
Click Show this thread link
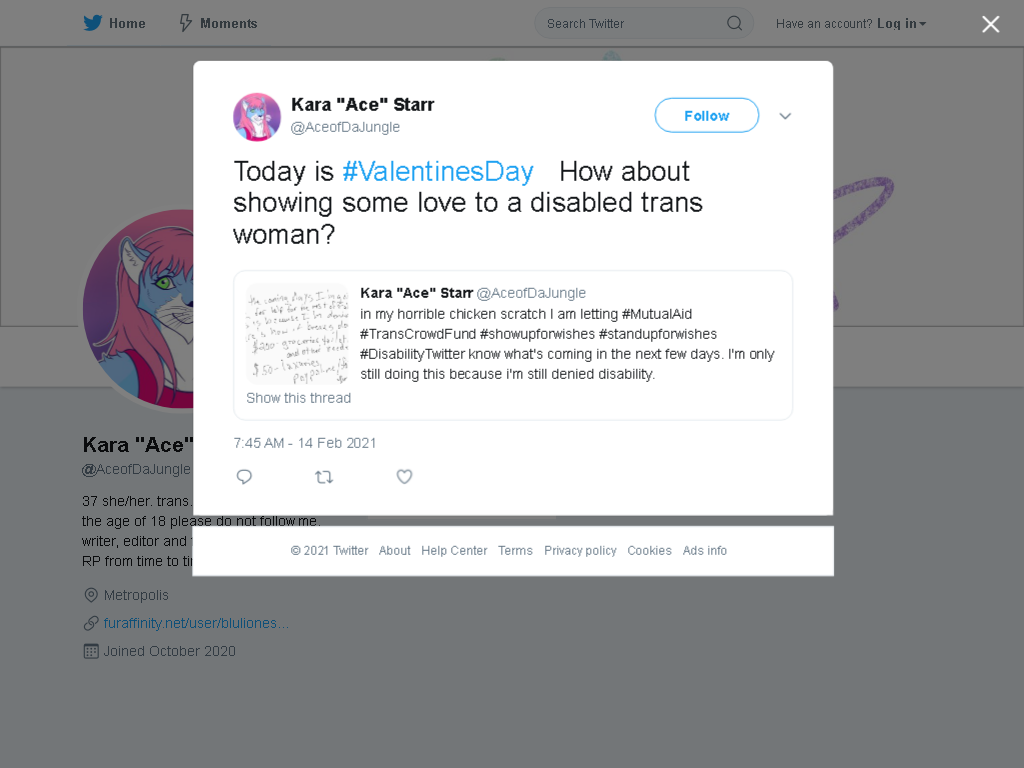tap(298, 398)
